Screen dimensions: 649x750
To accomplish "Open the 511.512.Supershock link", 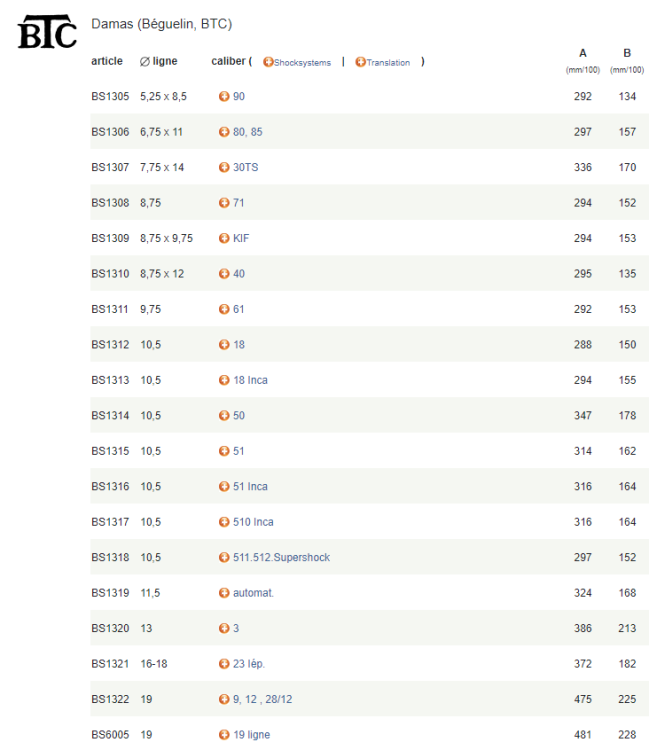I will pos(281,557).
